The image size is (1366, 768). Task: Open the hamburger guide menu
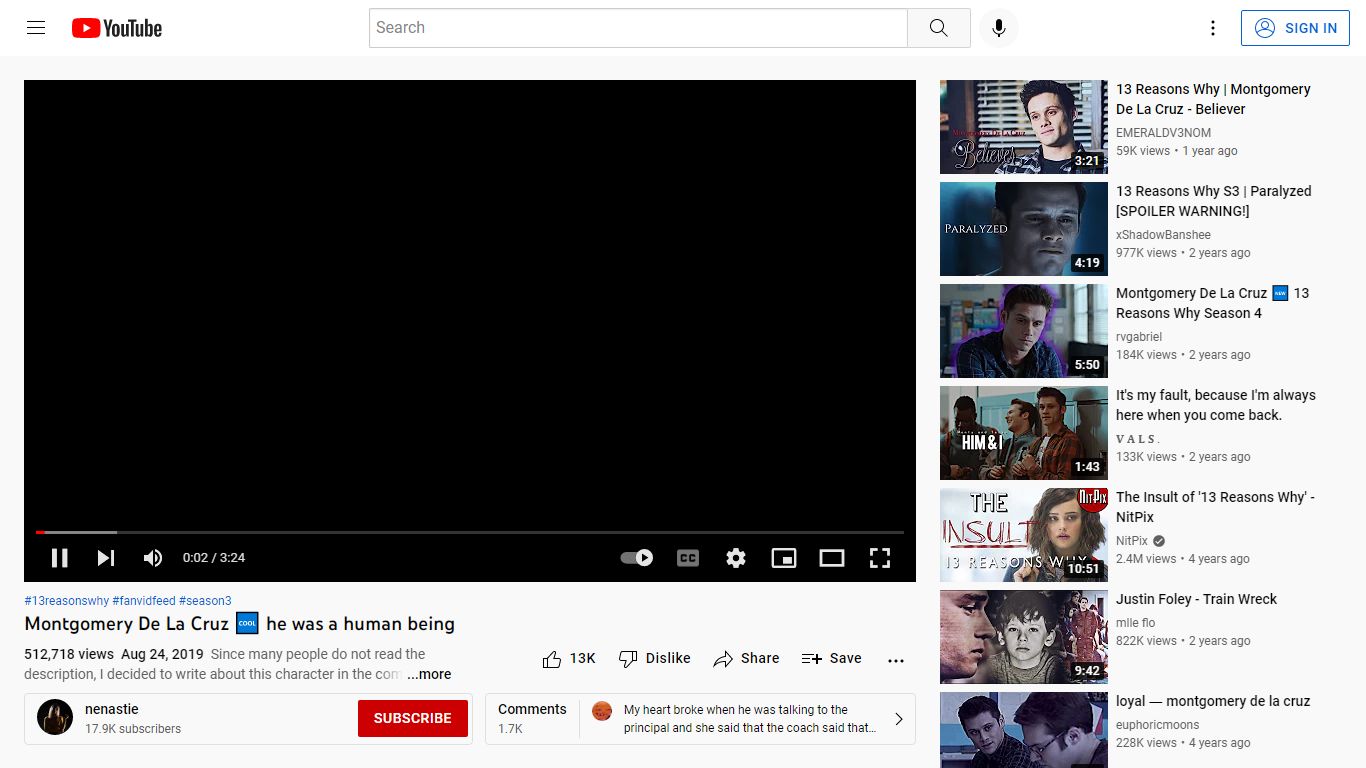[36, 28]
